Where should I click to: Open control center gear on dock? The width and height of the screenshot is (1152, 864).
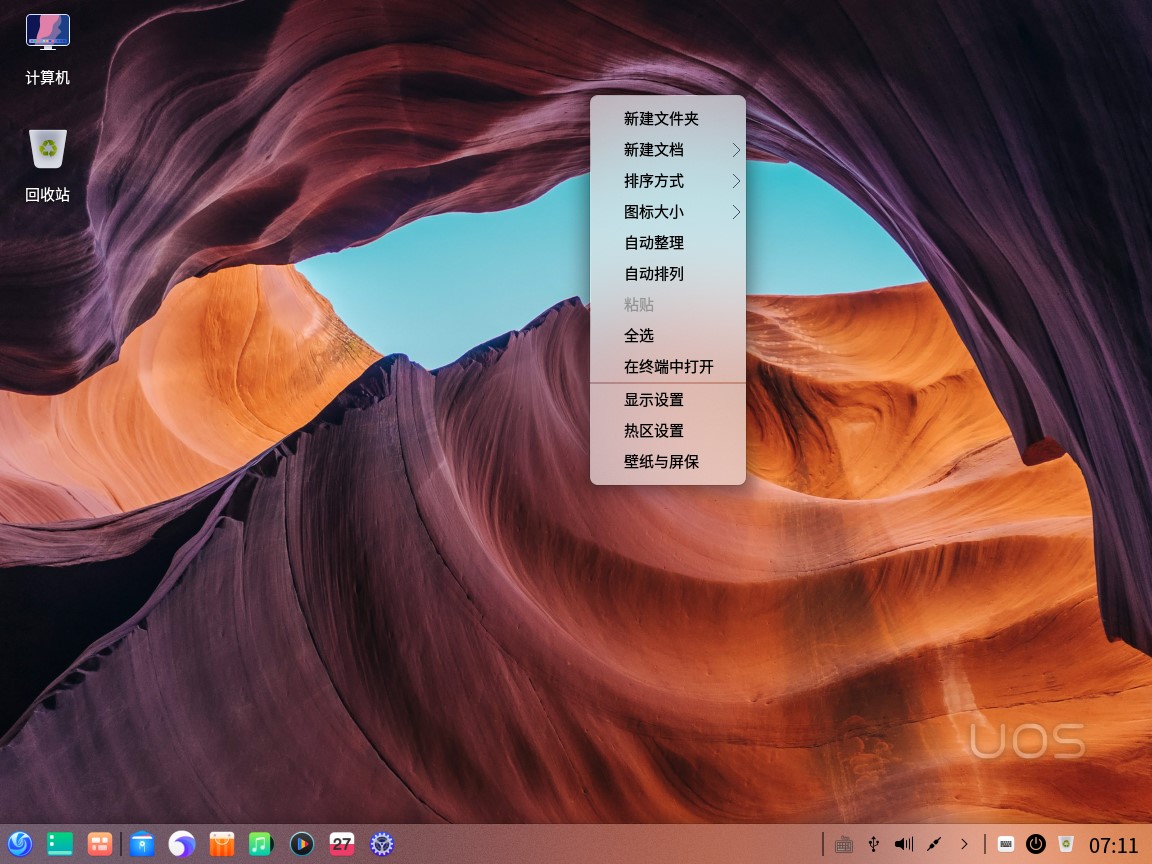pos(381,843)
